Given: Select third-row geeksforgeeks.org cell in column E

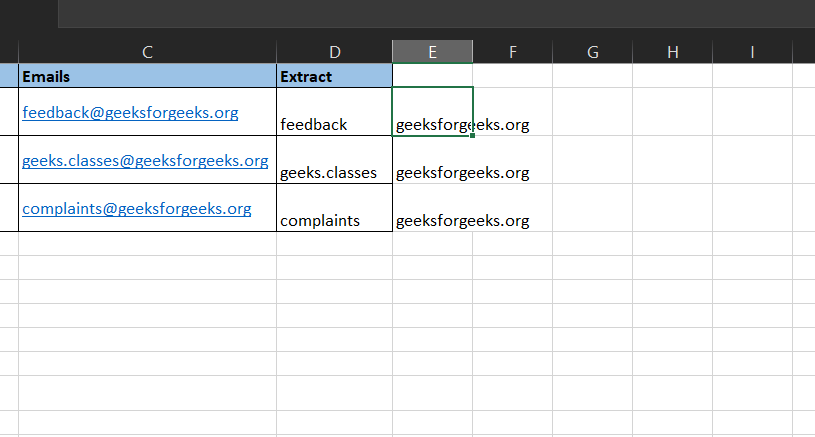Looking at the screenshot, I should 432,207.
